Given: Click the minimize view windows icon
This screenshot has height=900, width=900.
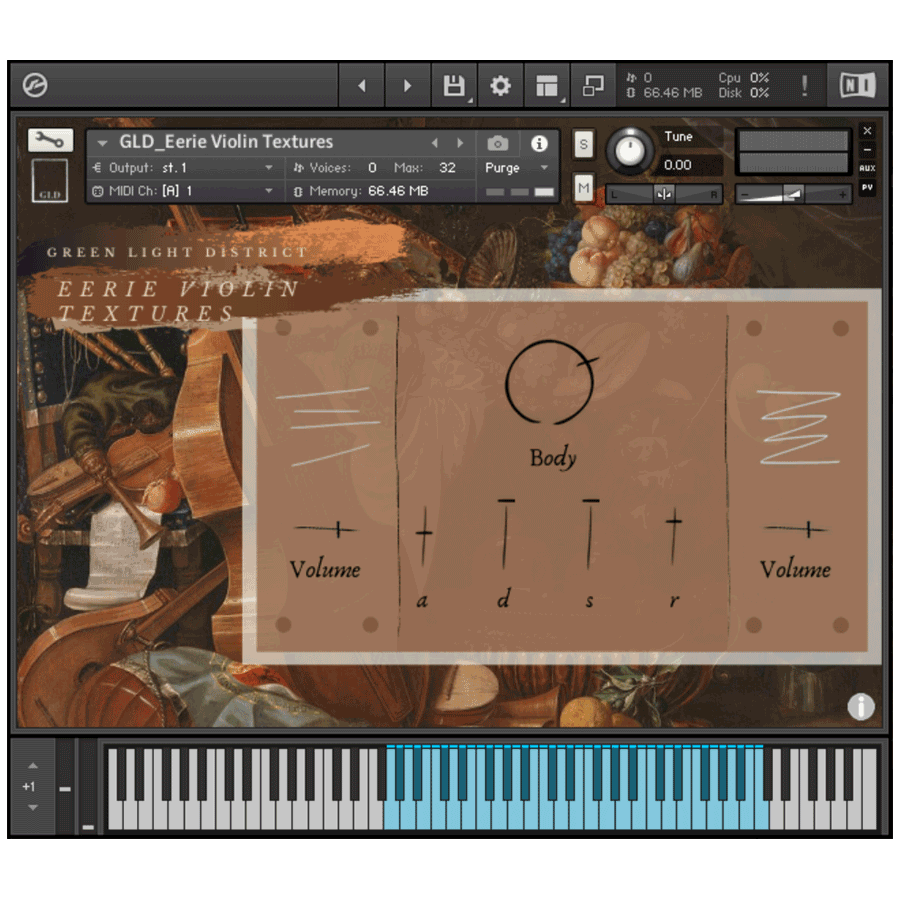Looking at the screenshot, I should point(593,86).
